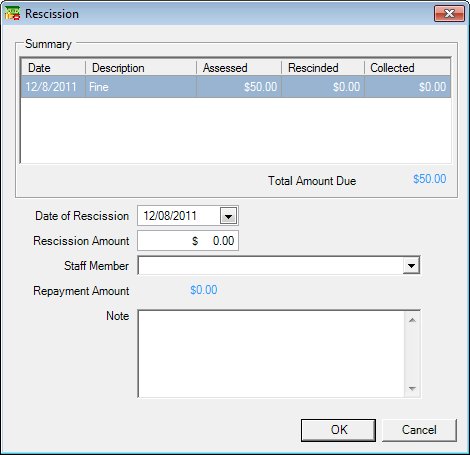Click the Cancel button
The width and height of the screenshot is (470, 455).
click(419, 430)
